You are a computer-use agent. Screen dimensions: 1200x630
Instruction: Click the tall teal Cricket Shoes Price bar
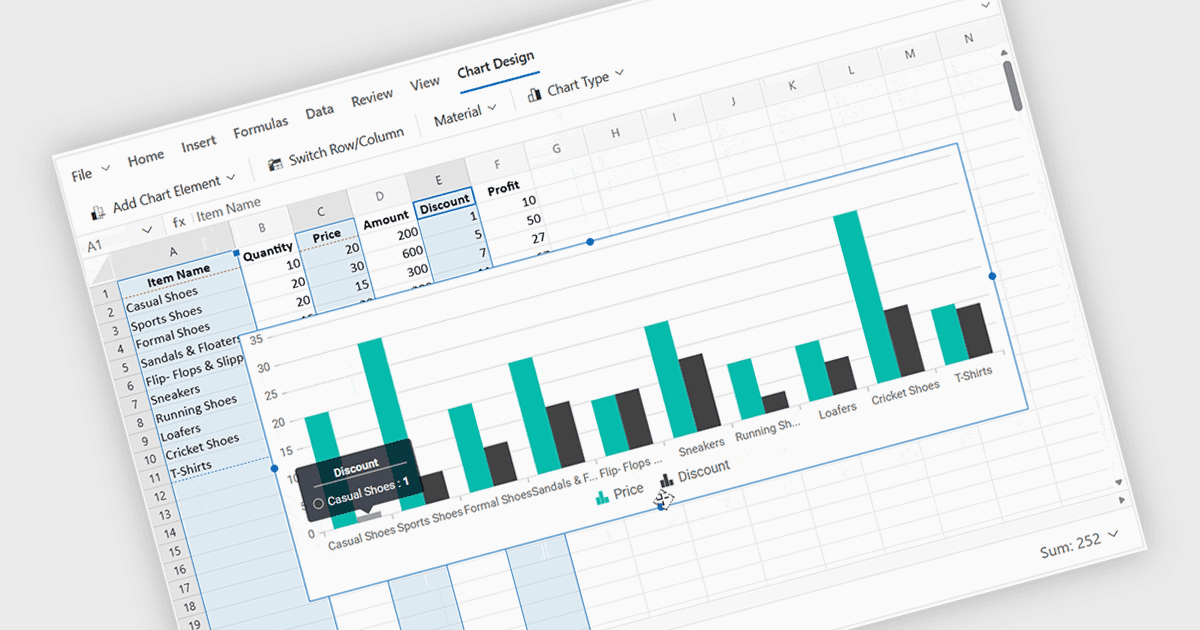click(868, 297)
